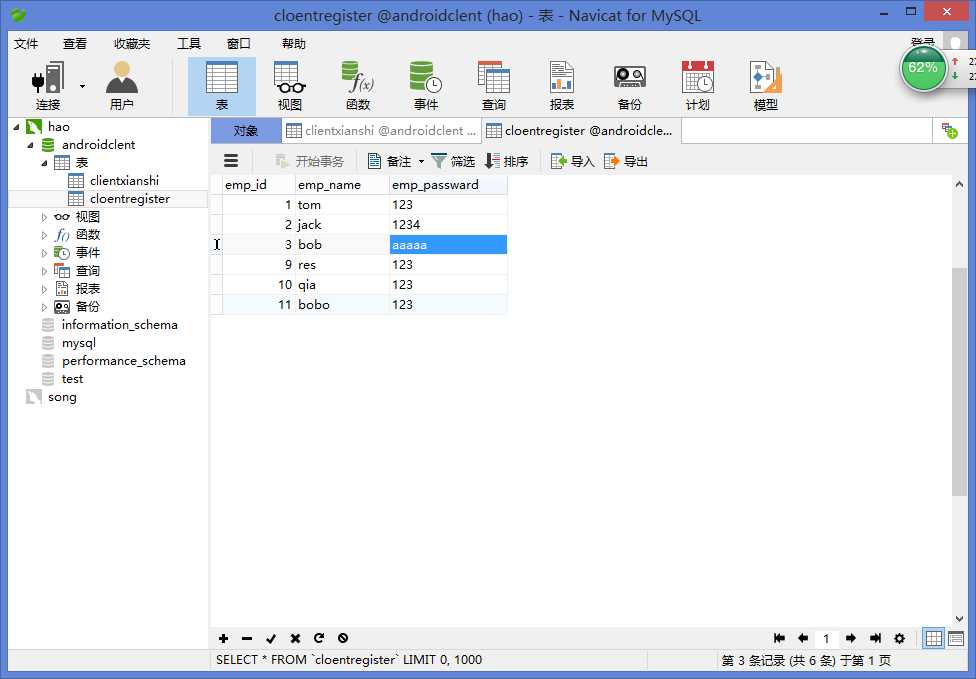Click the emp_passward column header
The height and width of the screenshot is (679, 976).
point(448,185)
